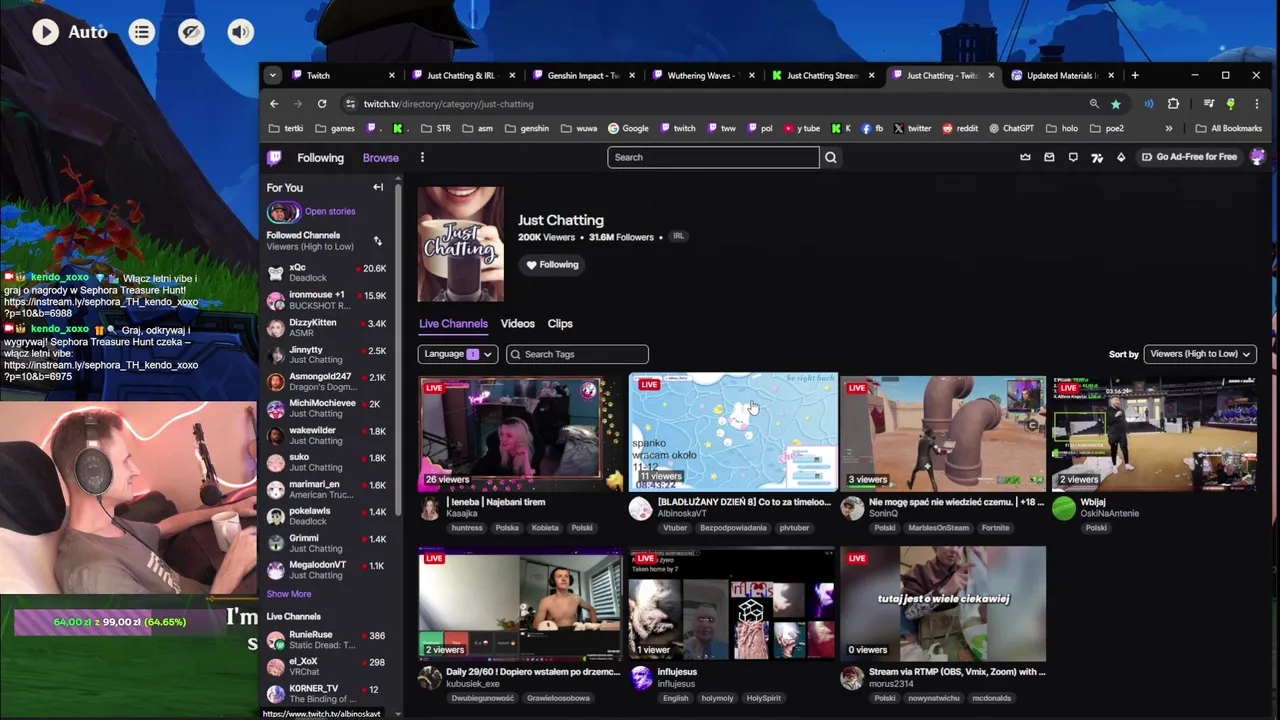Open RunieRuse live channel in sidebar
This screenshot has height=720, width=1280.
[x=326, y=640]
